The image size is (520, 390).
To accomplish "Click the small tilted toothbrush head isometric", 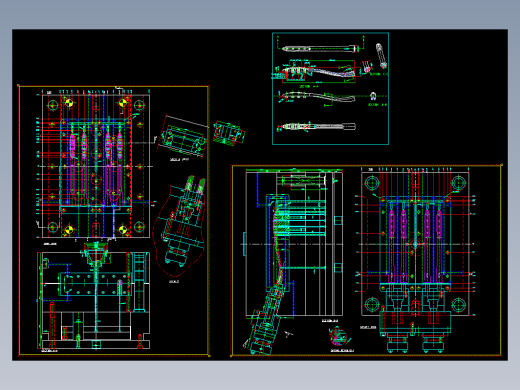I will (x=381, y=56).
